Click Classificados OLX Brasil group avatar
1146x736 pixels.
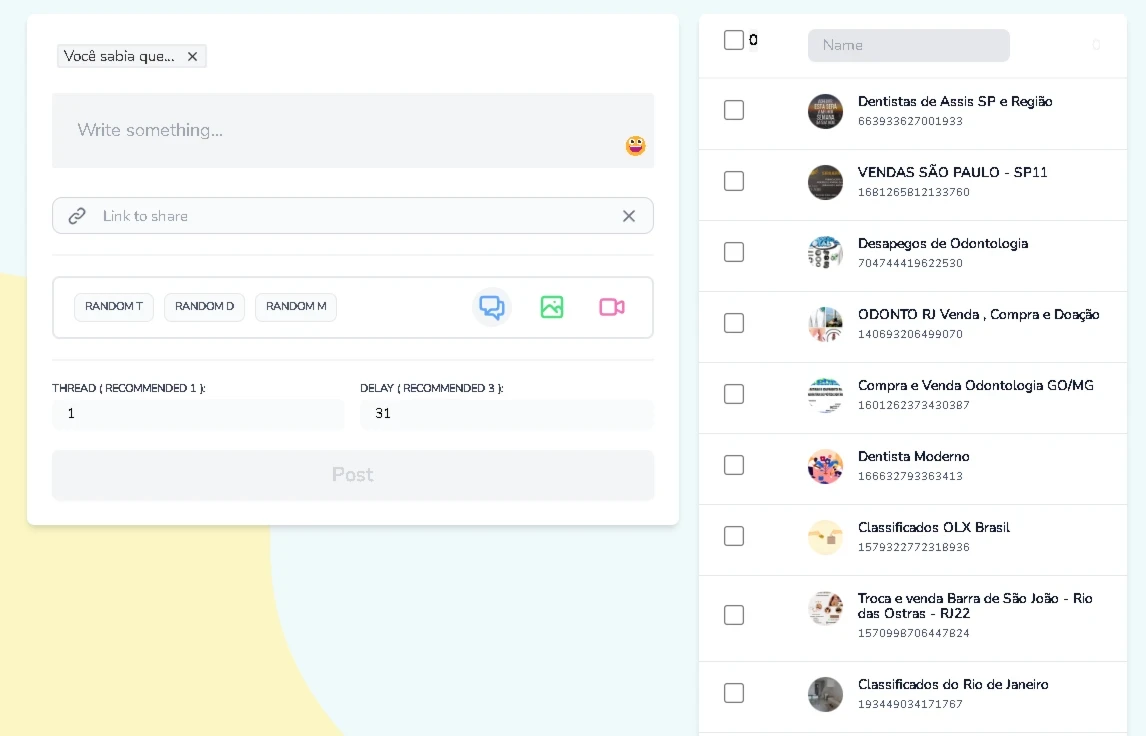pos(825,537)
